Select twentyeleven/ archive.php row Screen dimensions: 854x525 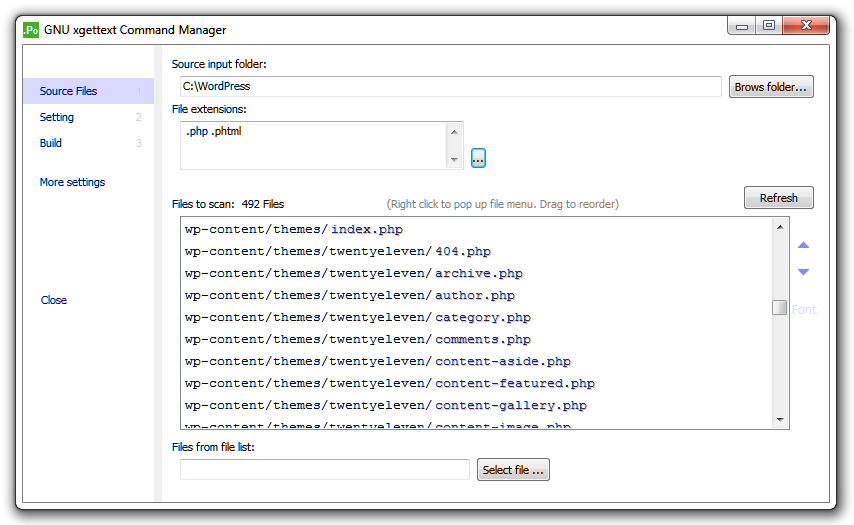(x=477, y=273)
